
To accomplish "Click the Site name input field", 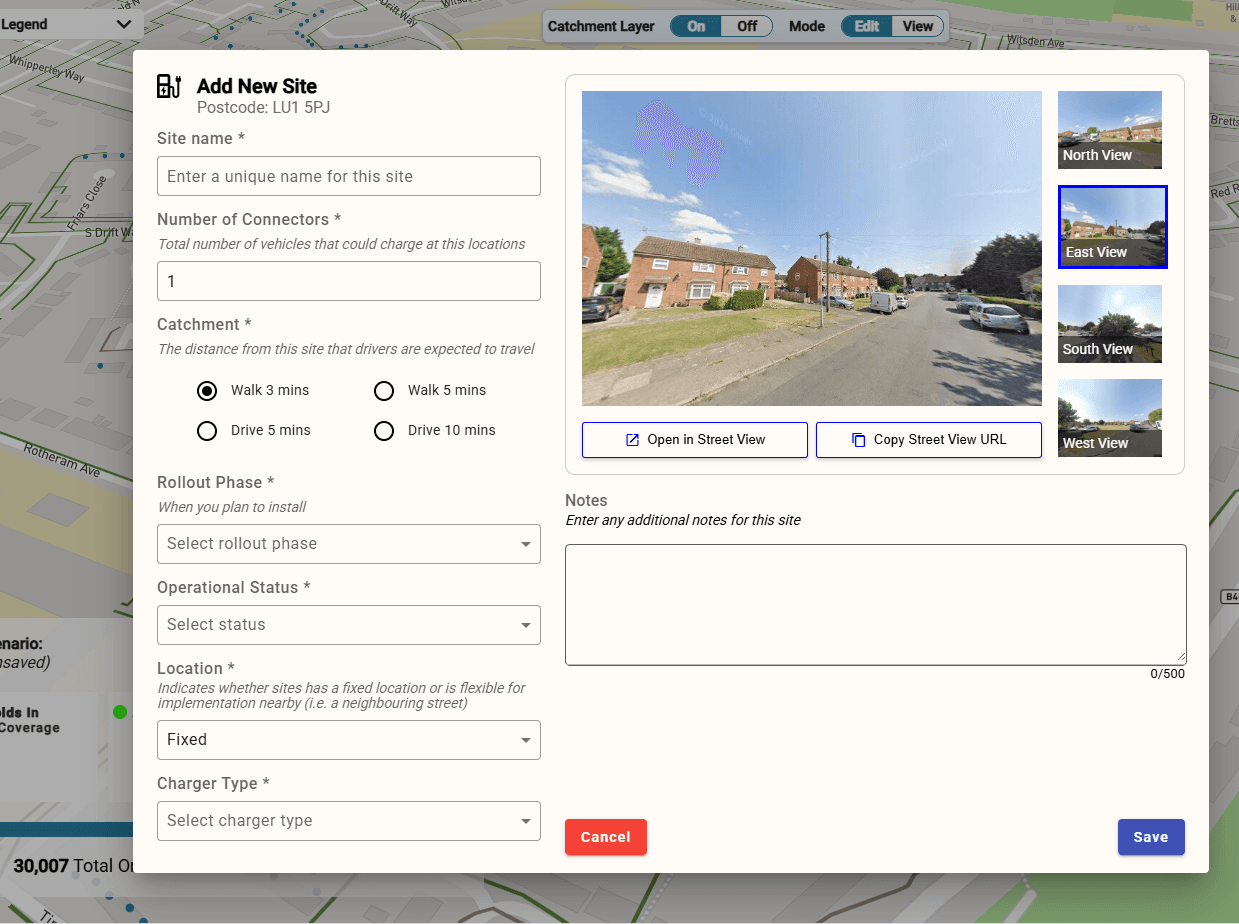I will point(348,176).
